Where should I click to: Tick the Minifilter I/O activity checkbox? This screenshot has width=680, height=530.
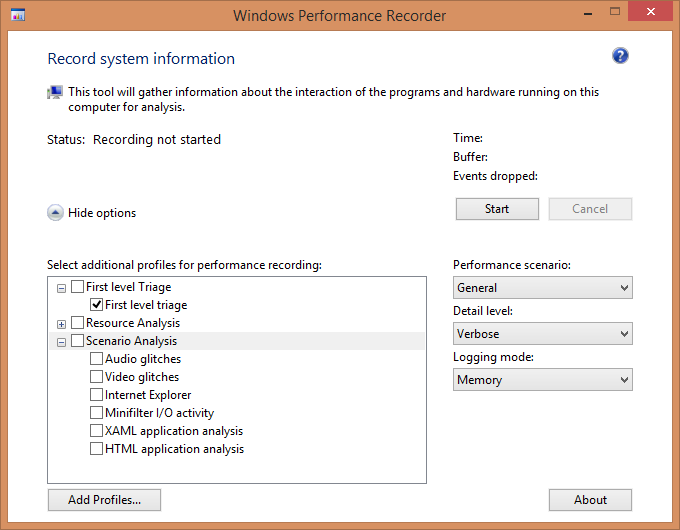tap(96, 412)
